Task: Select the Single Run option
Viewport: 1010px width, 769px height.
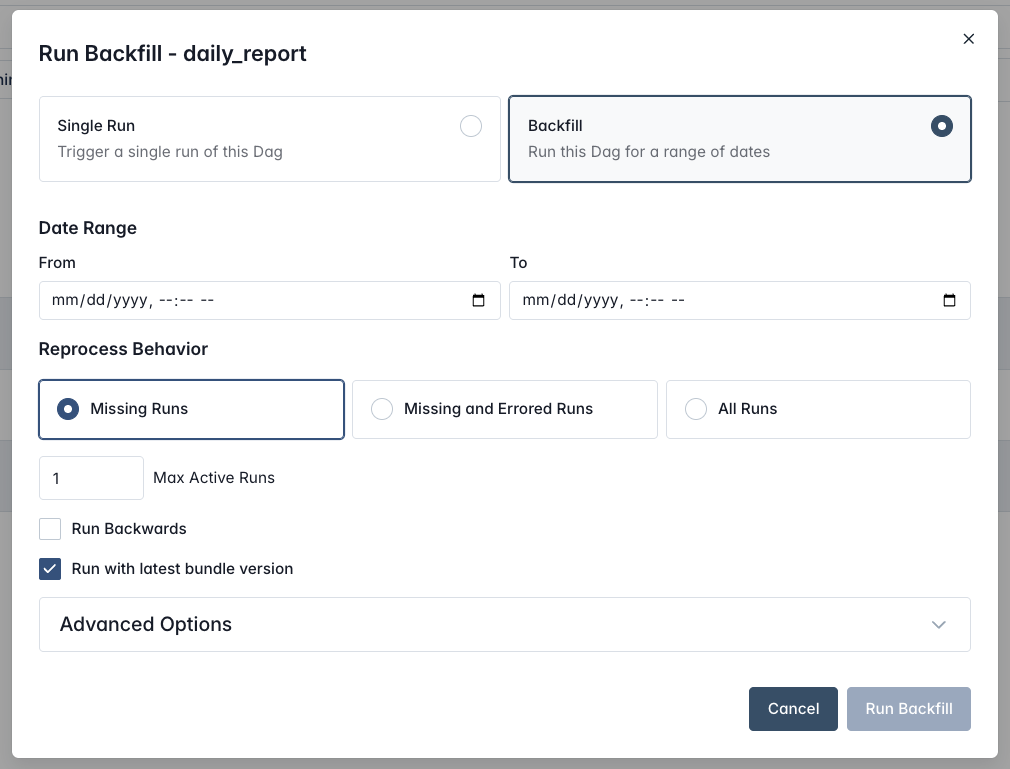Action: tap(269, 139)
